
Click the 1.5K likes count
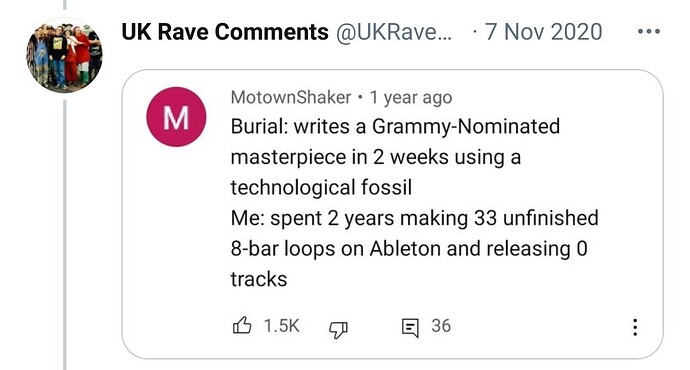pos(282,326)
